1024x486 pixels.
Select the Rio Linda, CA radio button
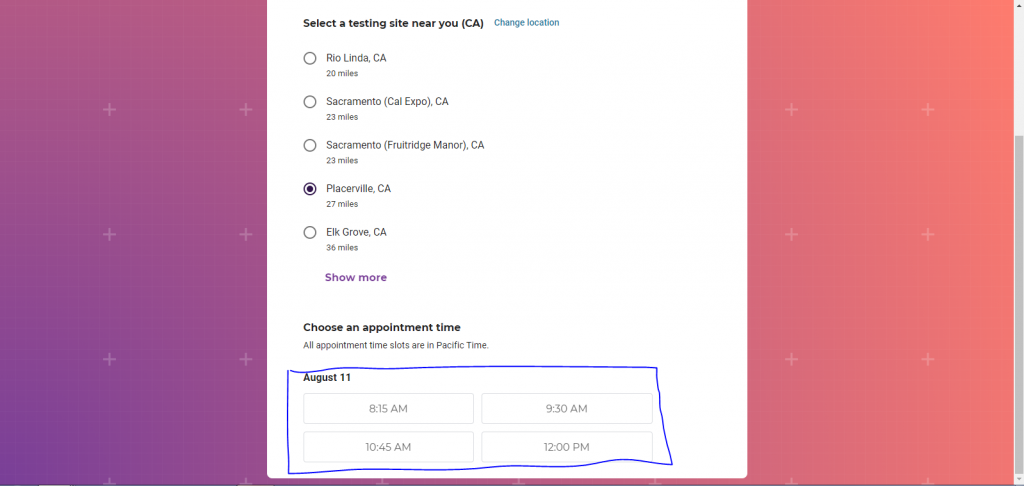(310, 58)
